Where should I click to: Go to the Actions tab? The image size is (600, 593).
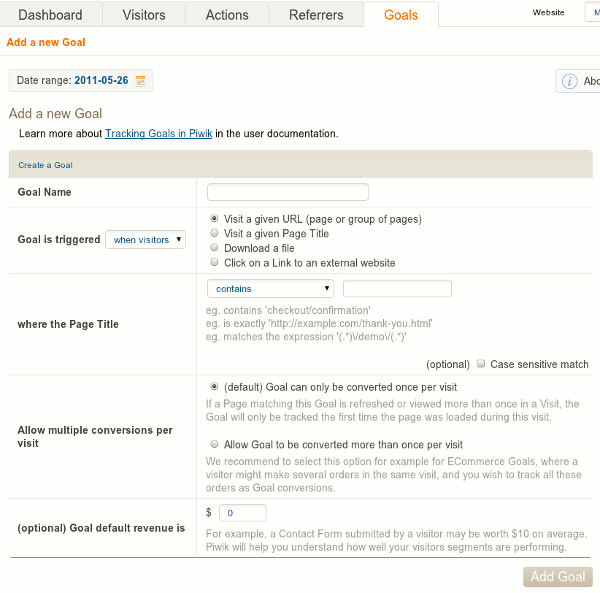tap(227, 15)
